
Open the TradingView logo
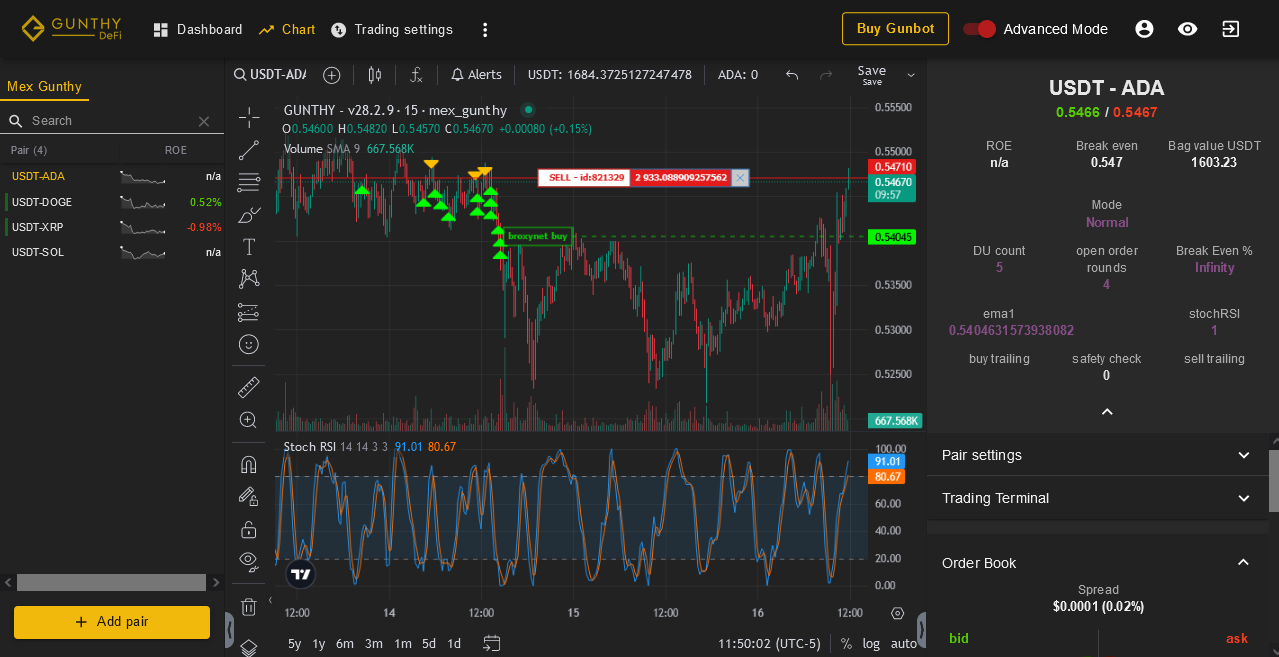point(301,574)
